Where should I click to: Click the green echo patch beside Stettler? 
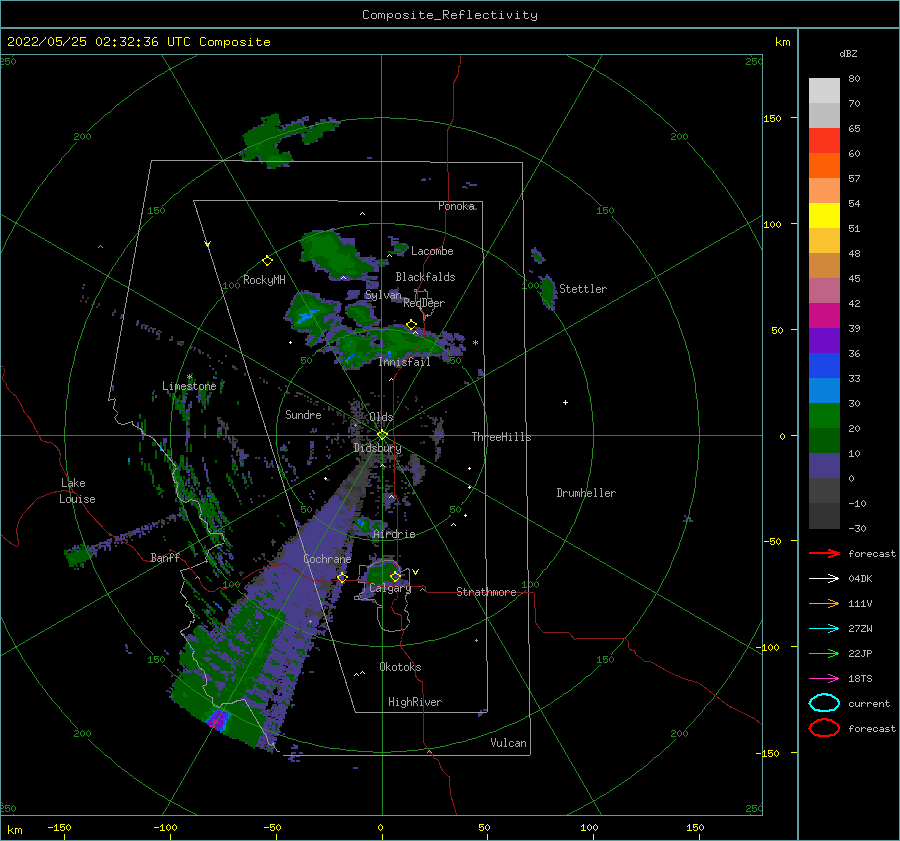(548, 291)
